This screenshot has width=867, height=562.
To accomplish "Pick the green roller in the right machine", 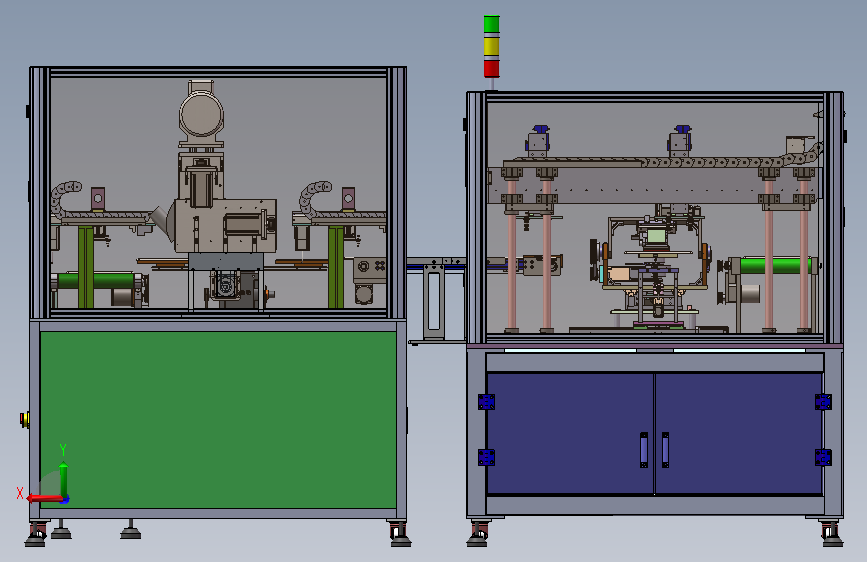I will [x=776, y=266].
